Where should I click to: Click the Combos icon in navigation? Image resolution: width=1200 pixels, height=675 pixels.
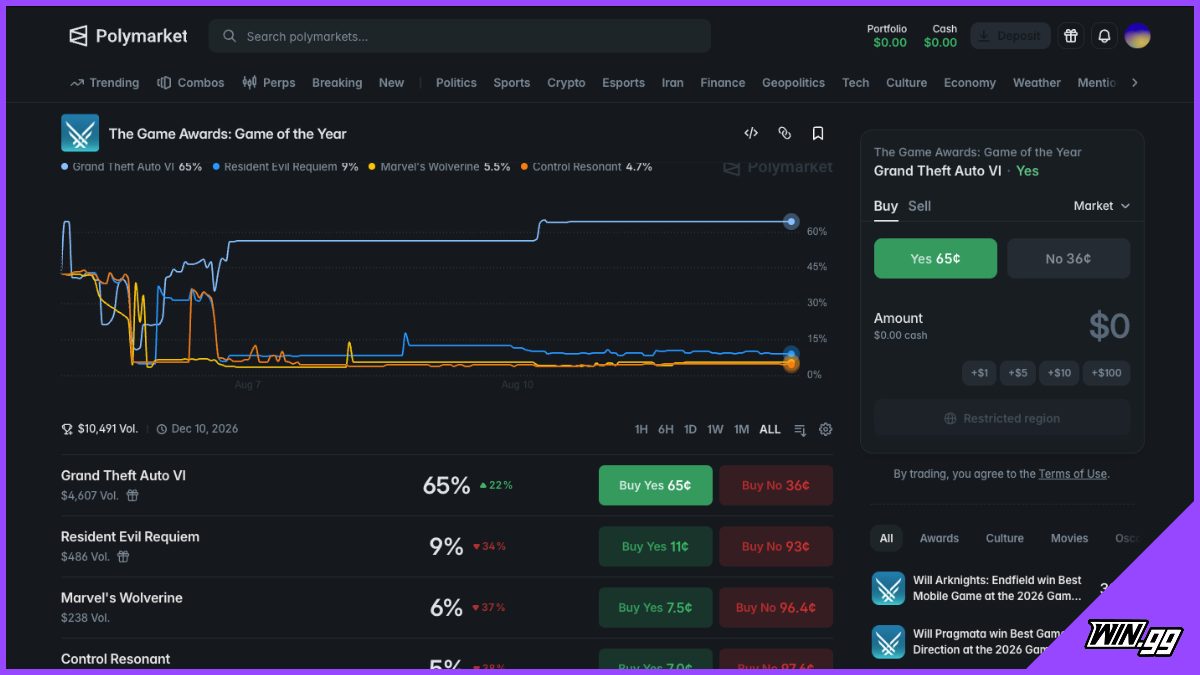pos(164,83)
